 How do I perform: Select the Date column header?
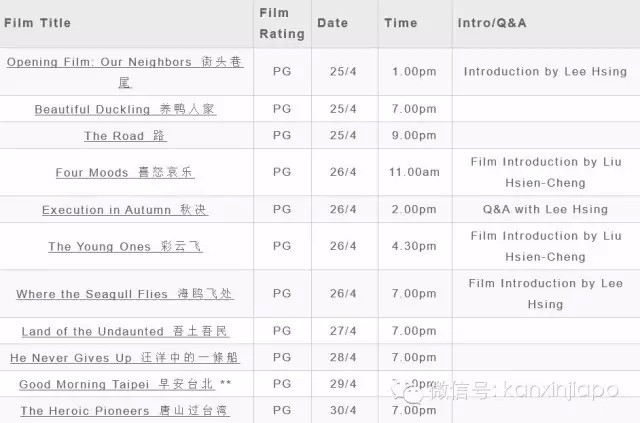click(332, 22)
